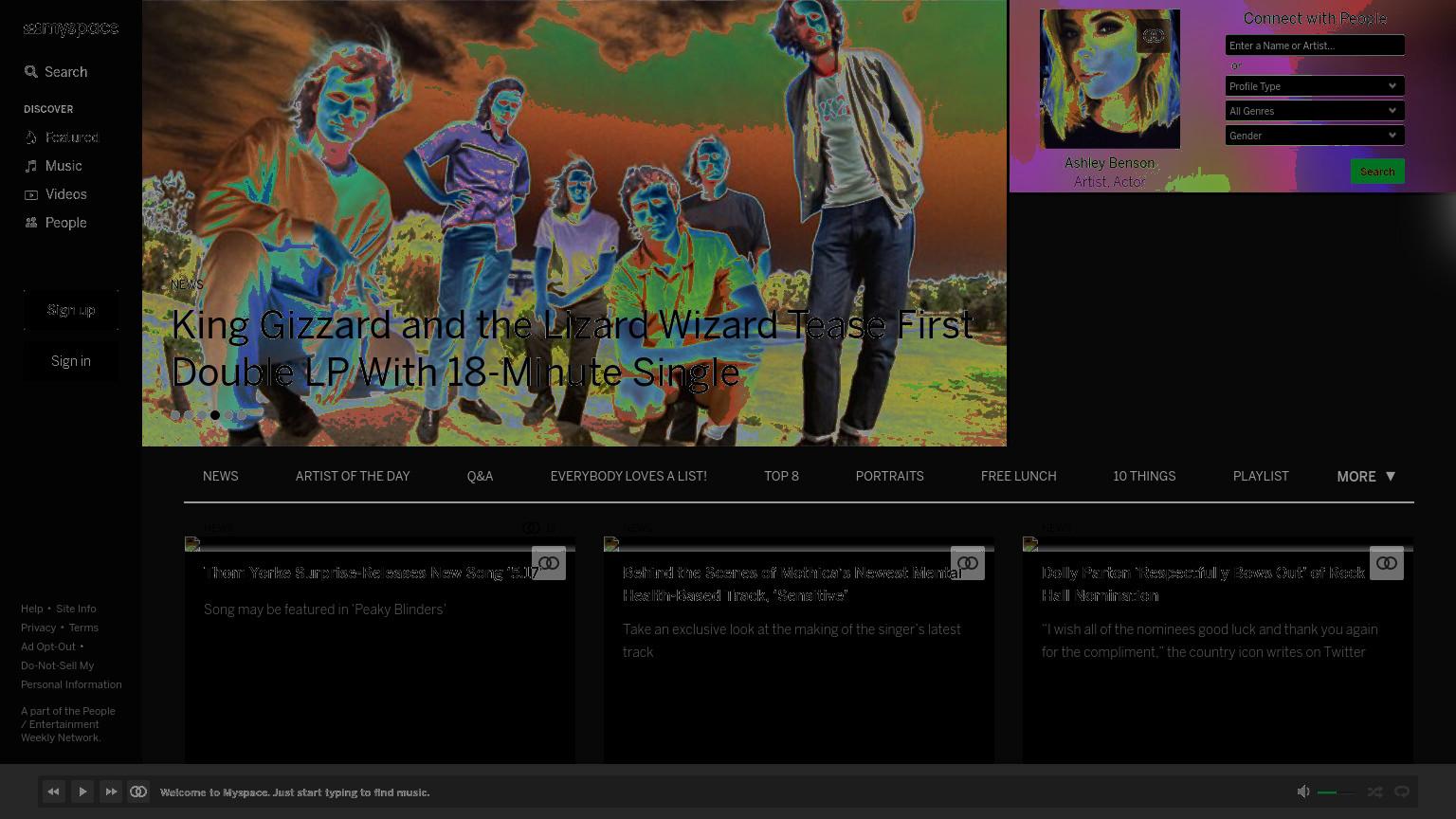This screenshot has width=1456, height=819.
Task: Open EVERYBODY LOVES A LIST! tab
Action: [628, 477]
